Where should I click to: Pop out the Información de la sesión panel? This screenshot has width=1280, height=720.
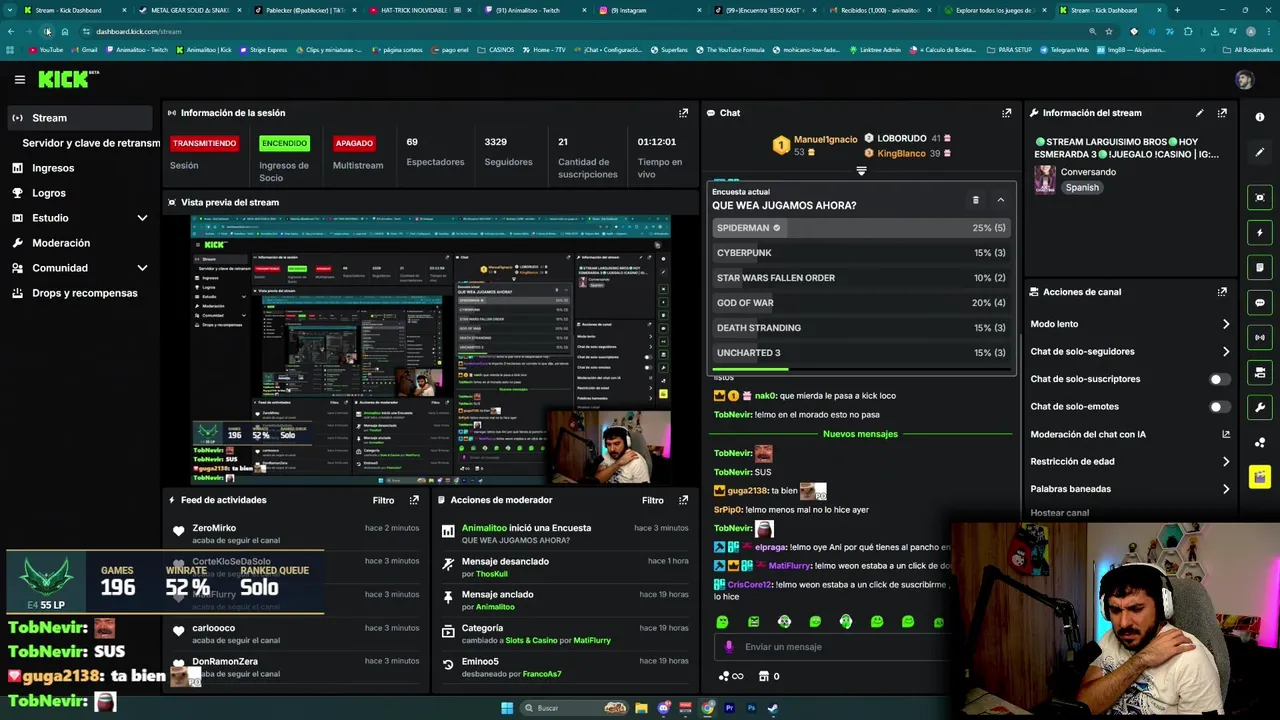coord(683,113)
